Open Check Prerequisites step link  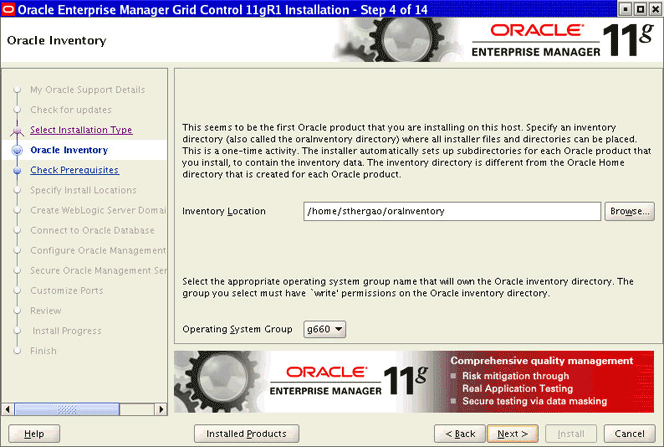click(x=75, y=170)
